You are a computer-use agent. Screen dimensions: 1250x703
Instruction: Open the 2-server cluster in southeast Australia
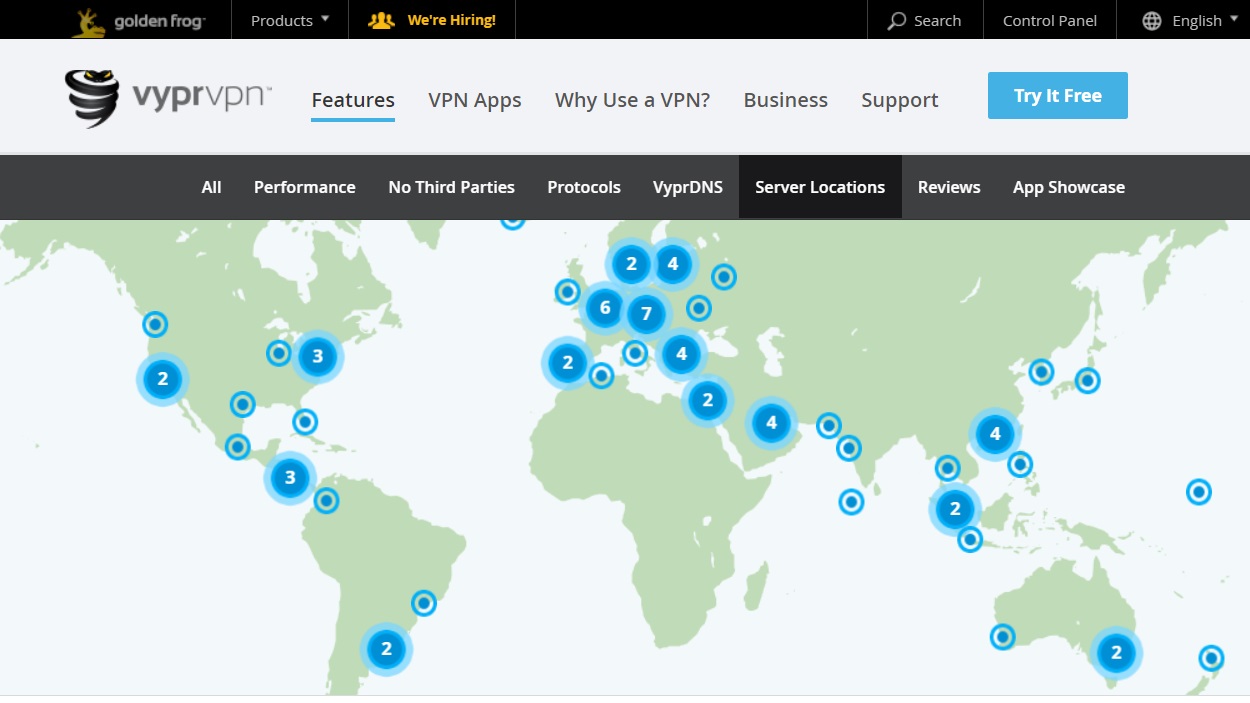click(x=1116, y=653)
